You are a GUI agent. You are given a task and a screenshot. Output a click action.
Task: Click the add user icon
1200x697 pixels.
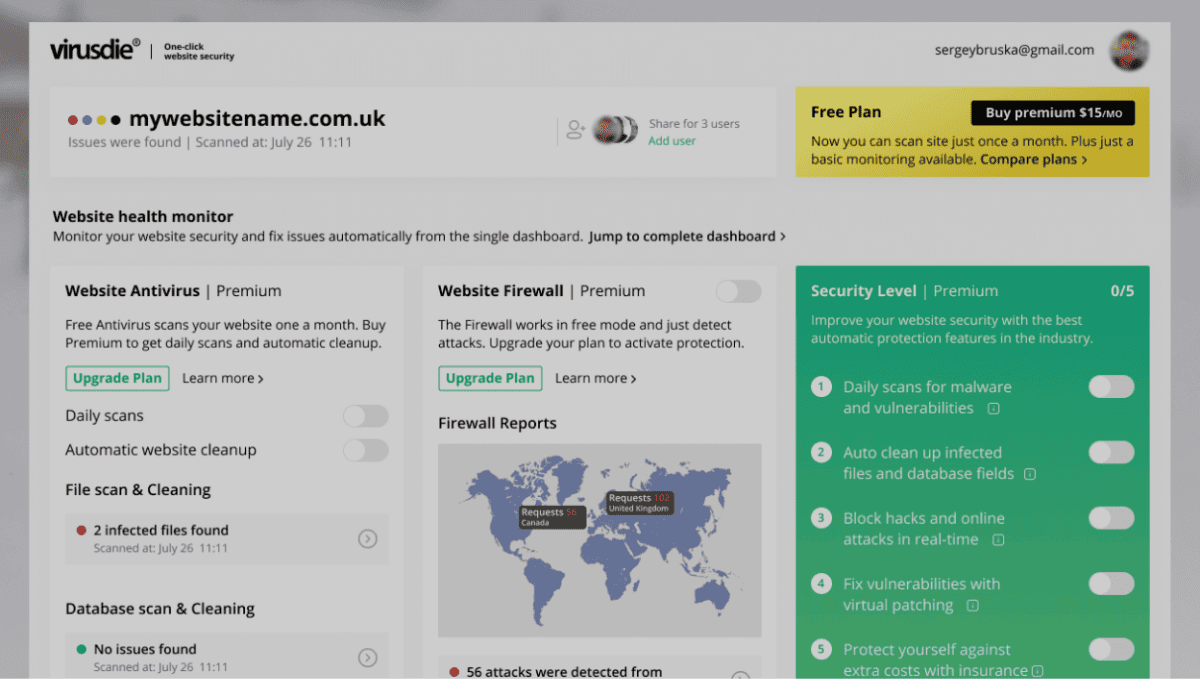575,130
